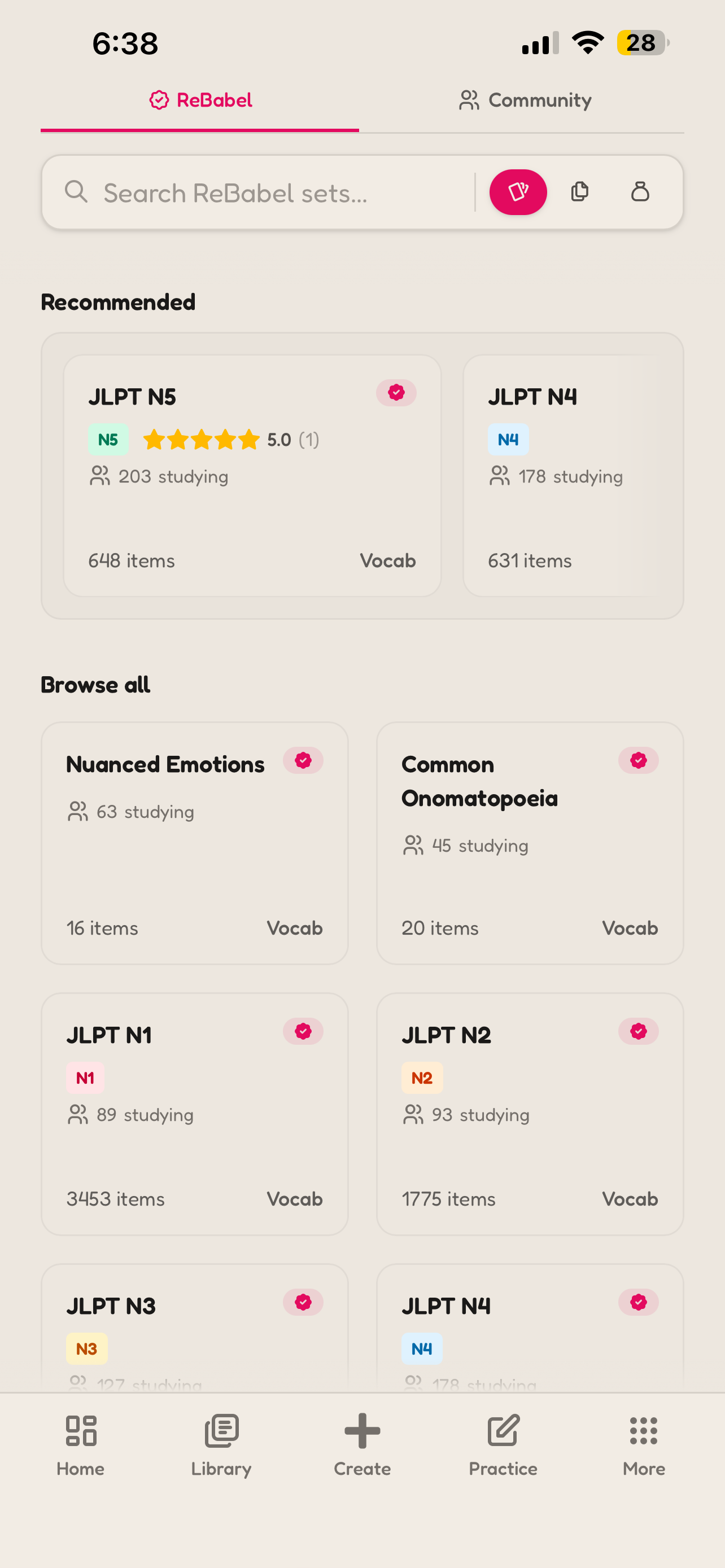Open the recommended JLPT N5 set
Viewport: 725px width, 1568px height.
[252, 475]
